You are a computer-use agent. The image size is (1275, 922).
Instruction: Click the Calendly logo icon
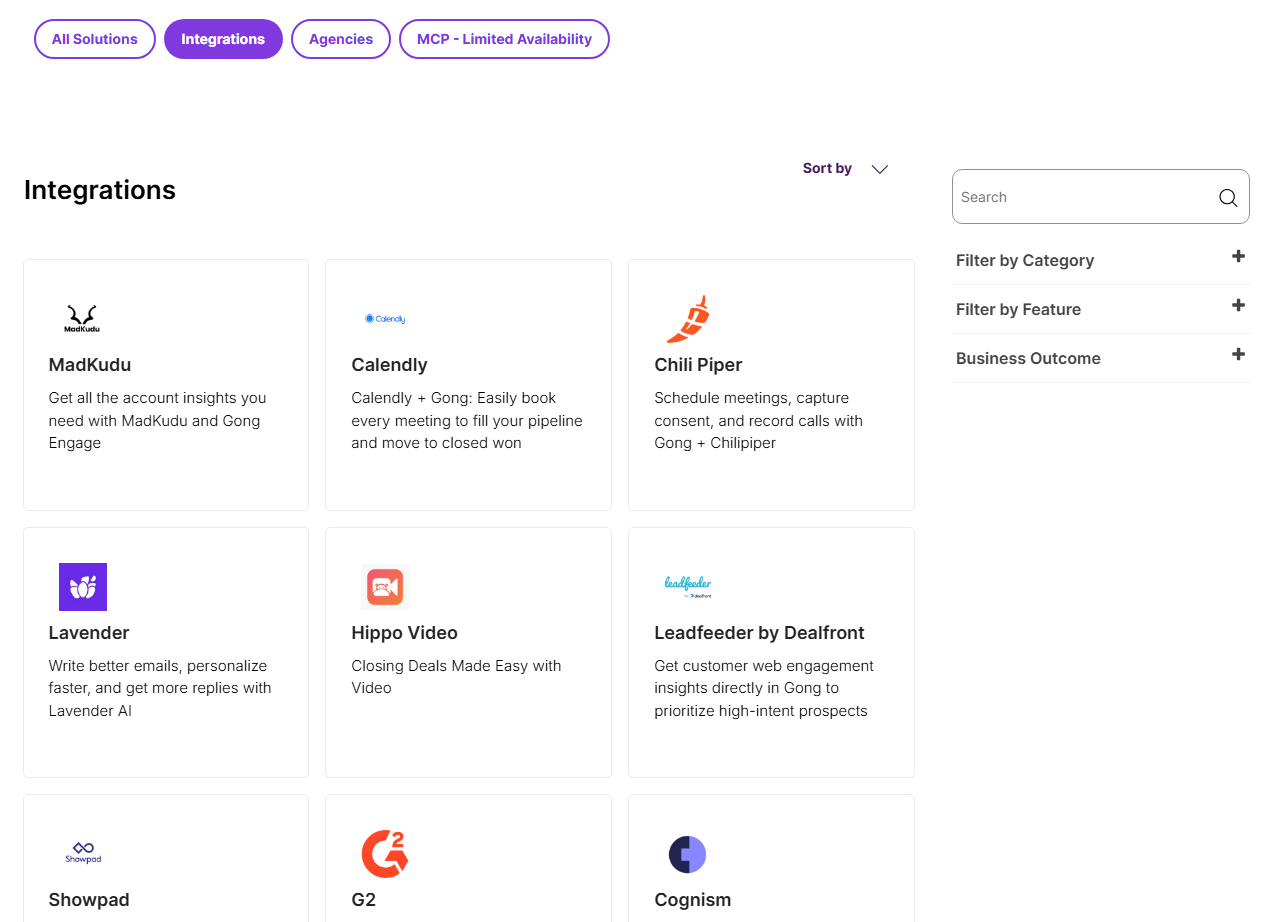[x=385, y=319]
